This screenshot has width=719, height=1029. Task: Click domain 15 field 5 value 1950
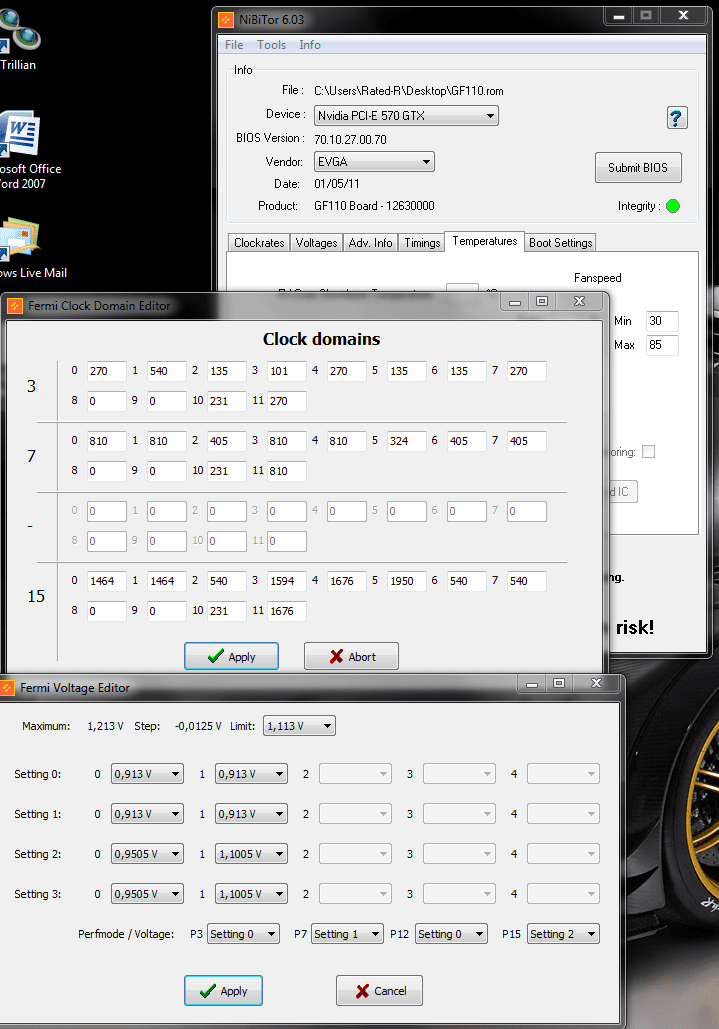click(407, 581)
